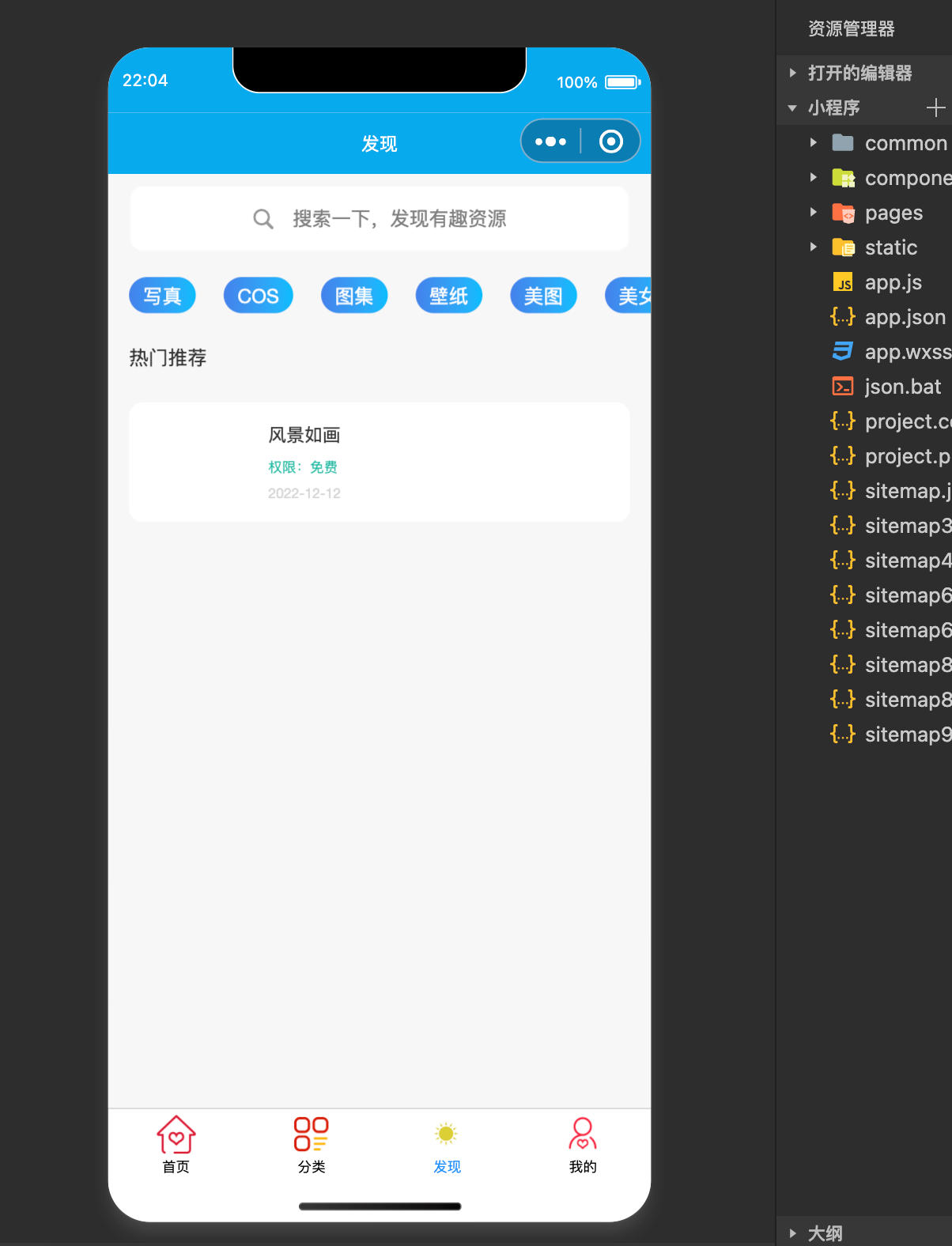Select the COS category tag
Image resolution: width=952 pixels, height=1246 pixels.
pyautogui.click(x=259, y=296)
